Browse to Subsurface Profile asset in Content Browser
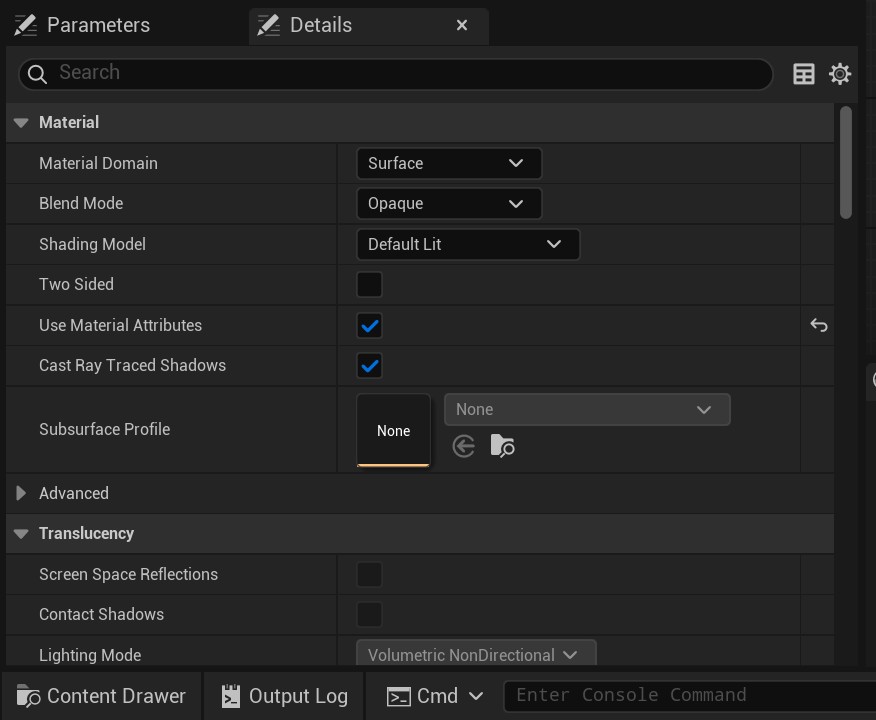876x720 pixels. tap(502, 446)
